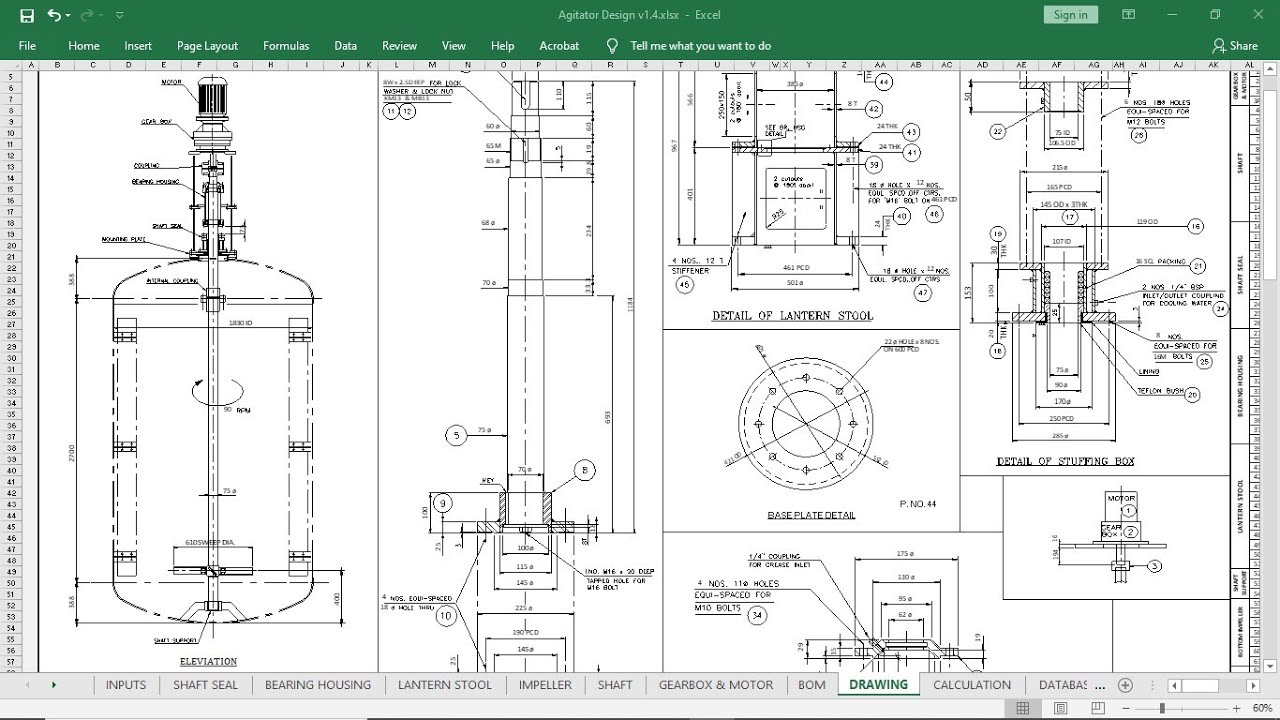Click the P. NO. 44 text
The image size is (1280, 720).
click(918, 504)
